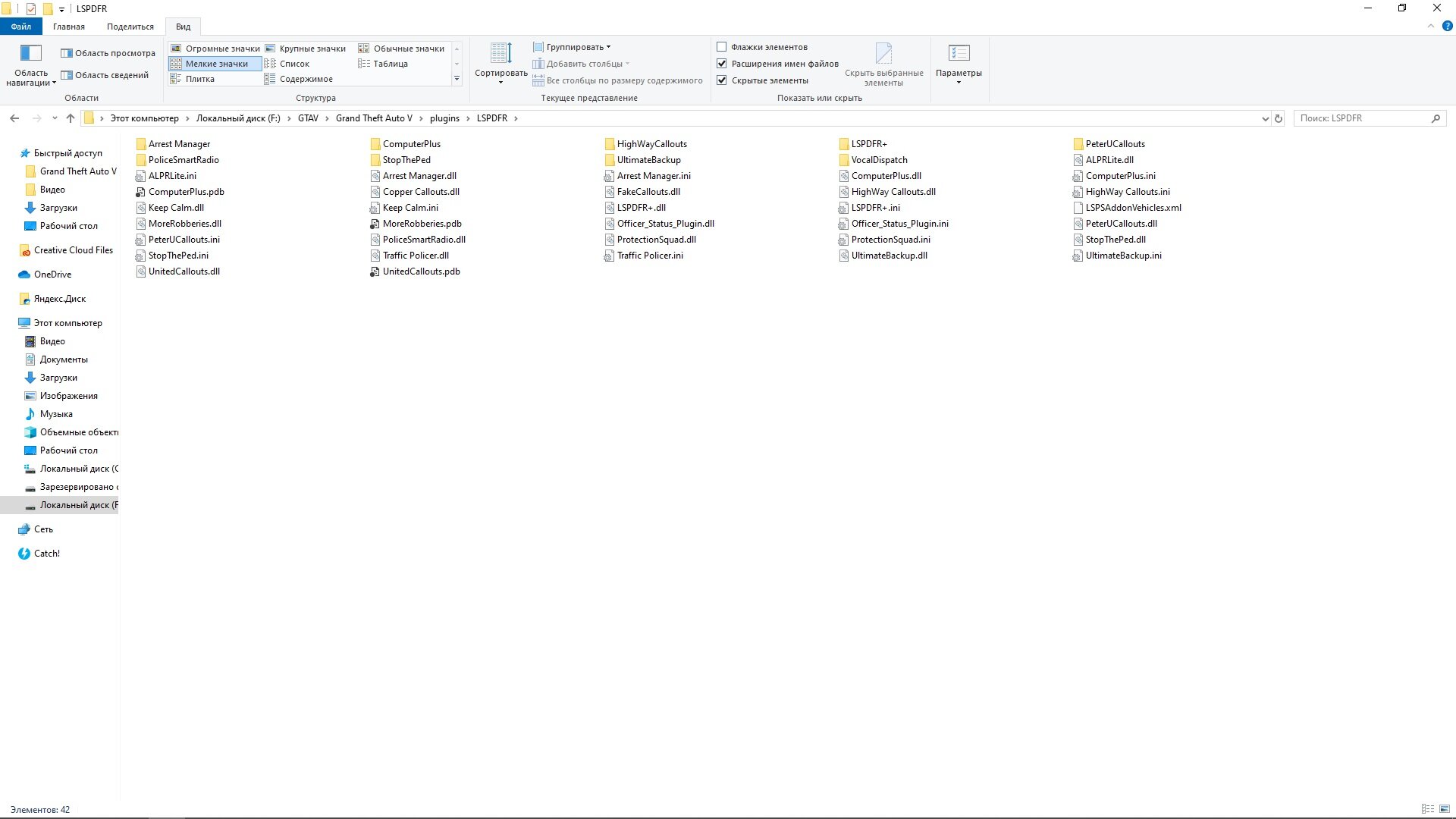Click the navigation pane (Область навигации) icon
This screenshot has height=819, width=1456.
coord(30,54)
